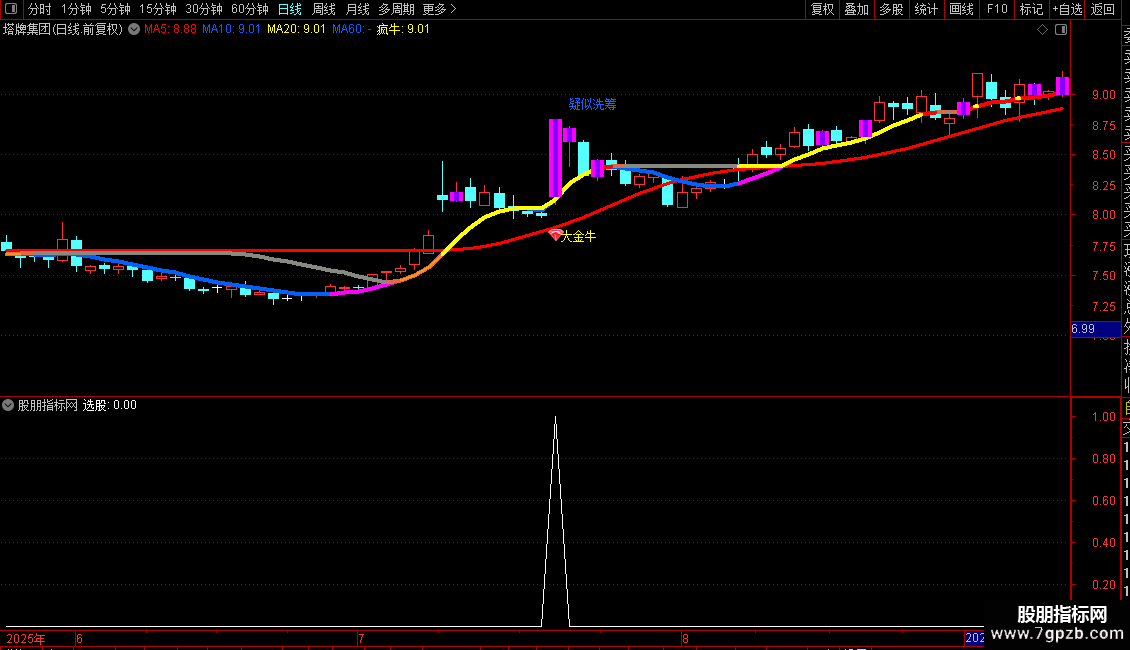The width and height of the screenshot is (1130, 650).
Task: Click the 9.00 price axis label
Action: (1103, 94)
